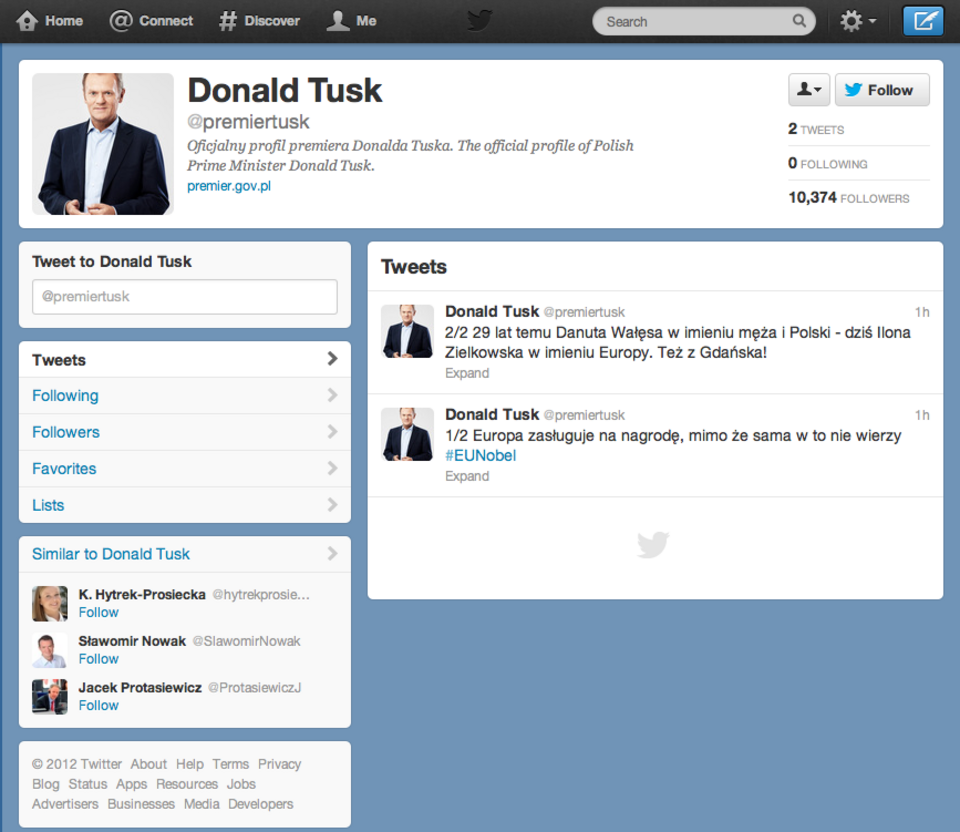Open the Apps footer link
960x832 pixels.
tap(132, 784)
